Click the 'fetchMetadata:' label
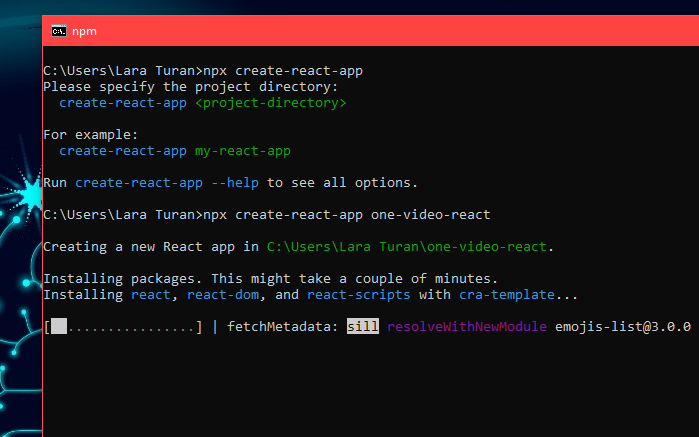This screenshot has height=437, width=699. pos(283,327)
